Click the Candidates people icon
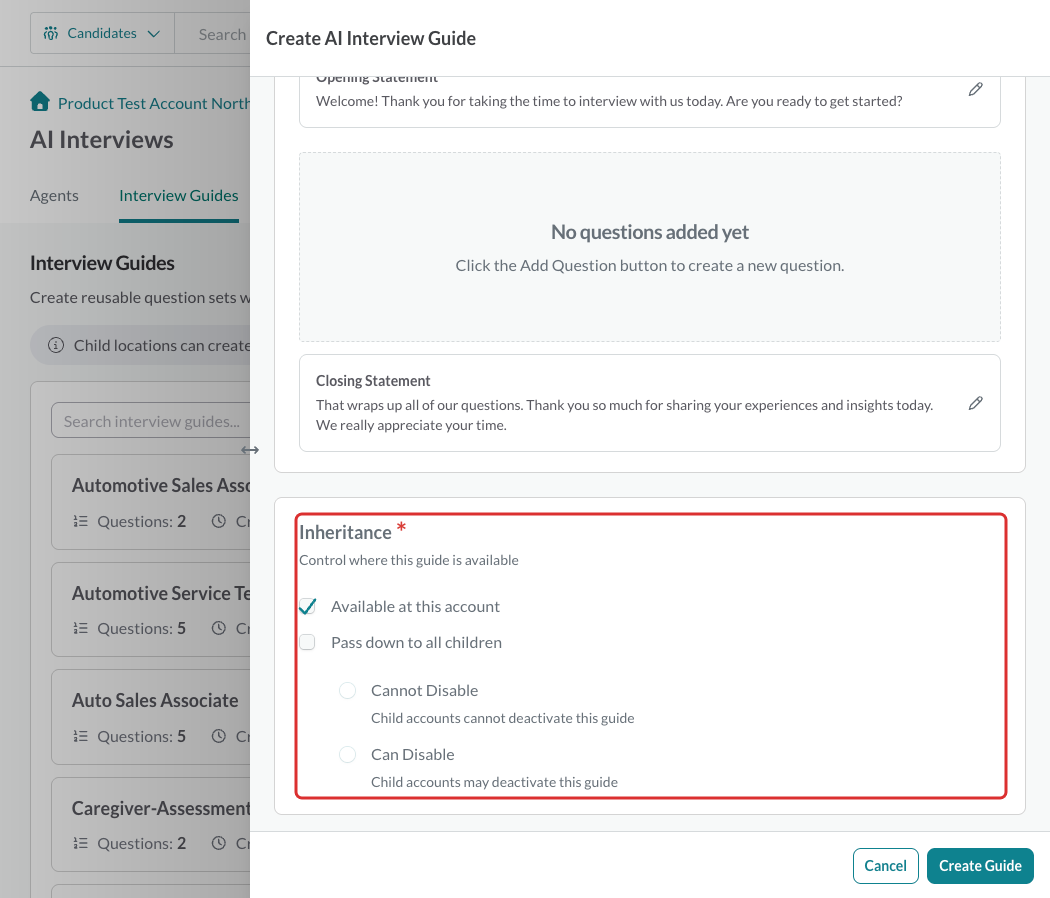Image resolution: width=1050 pixels, height=898 pixels. [51, 33]
